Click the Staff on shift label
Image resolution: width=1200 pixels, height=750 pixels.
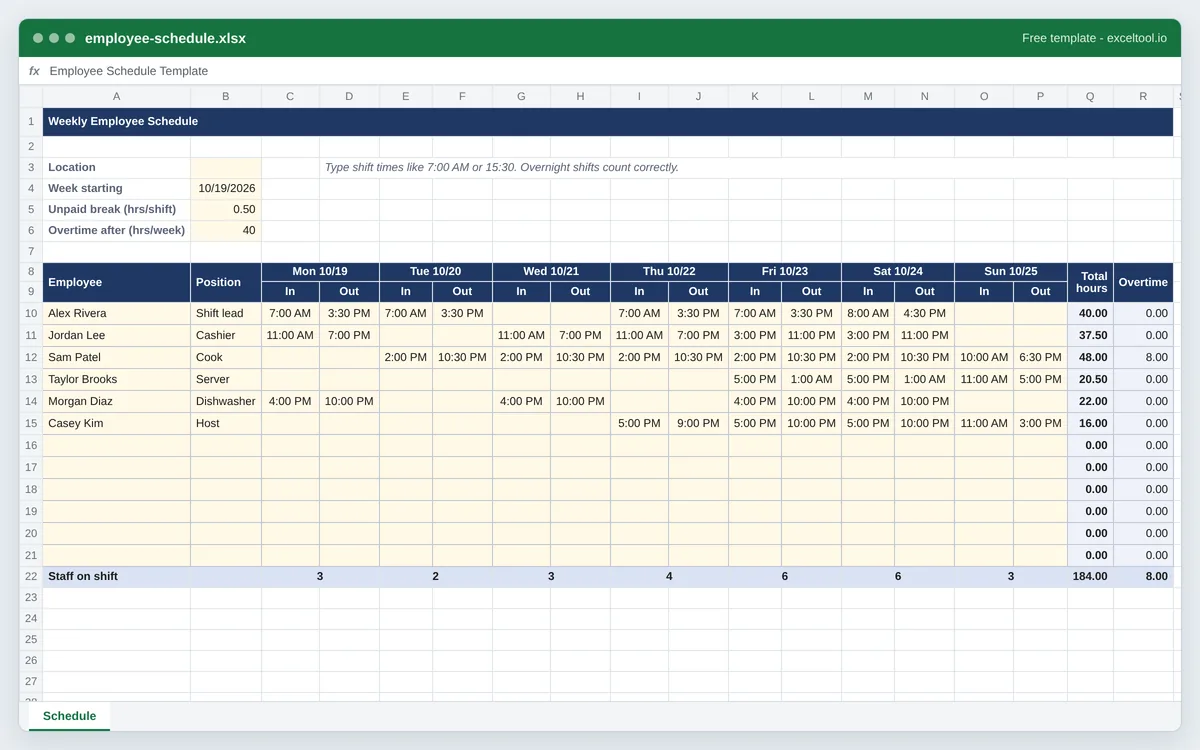pyautogui.click(x=83, y=576)
